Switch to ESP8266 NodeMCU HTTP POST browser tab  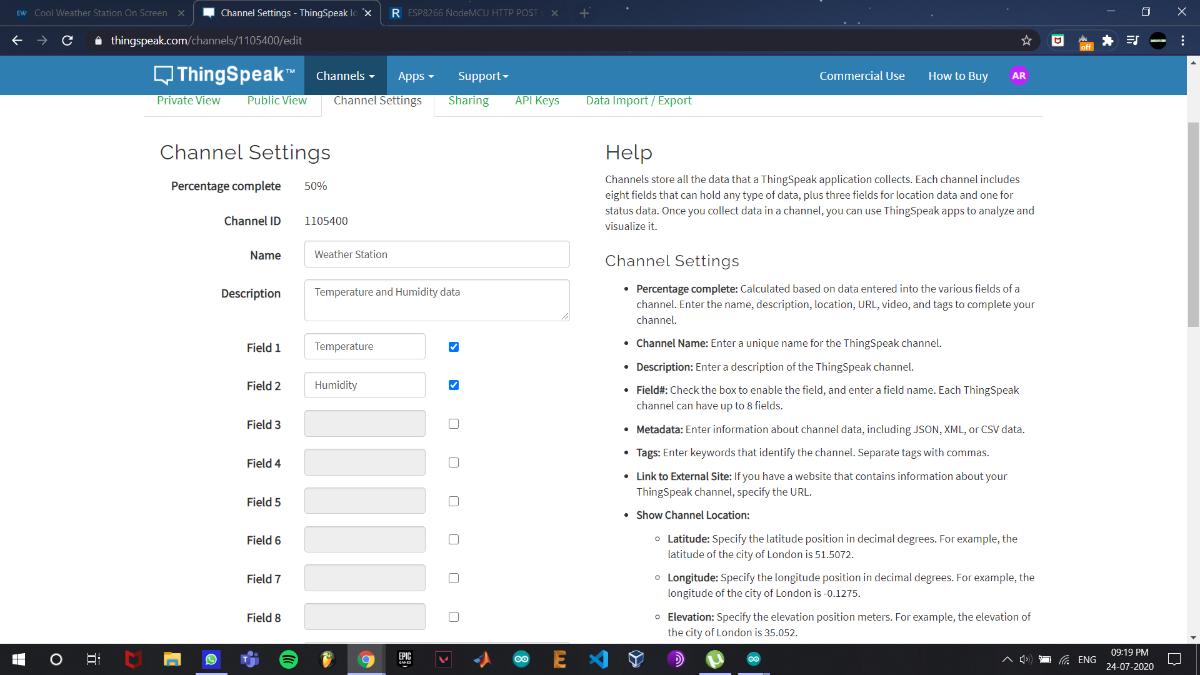pyautogui.click(x=475, y=14)
